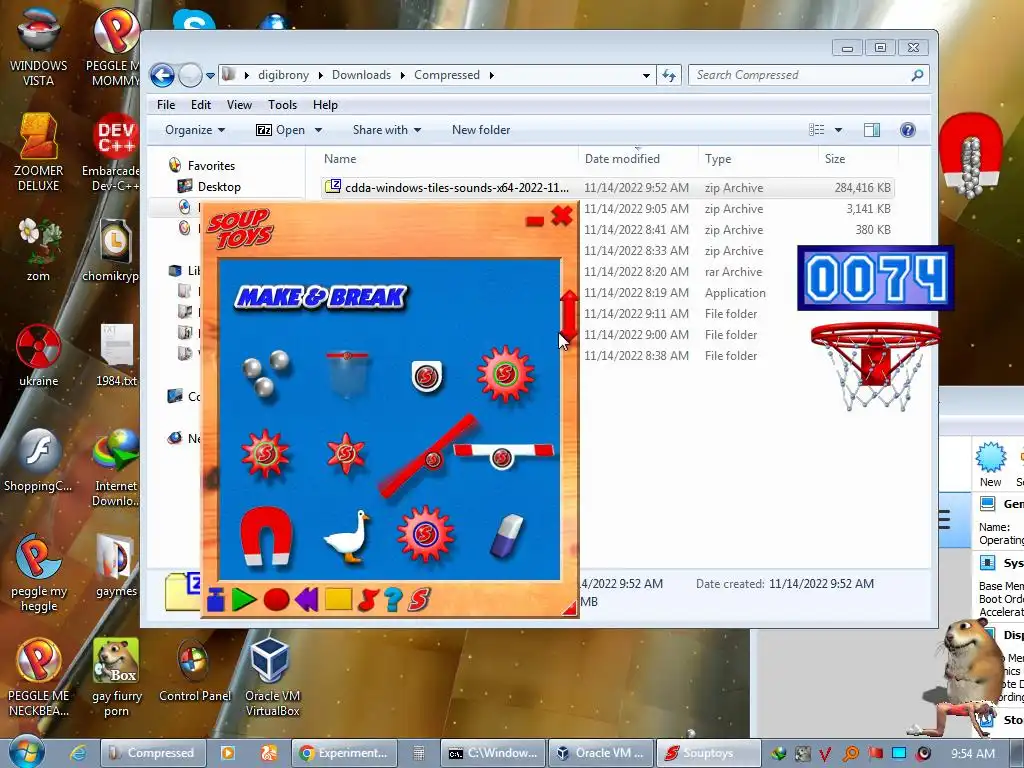1024x768 pixels.
Task: Open Soup Toys help with blue question mark
Action: (393, 599)
